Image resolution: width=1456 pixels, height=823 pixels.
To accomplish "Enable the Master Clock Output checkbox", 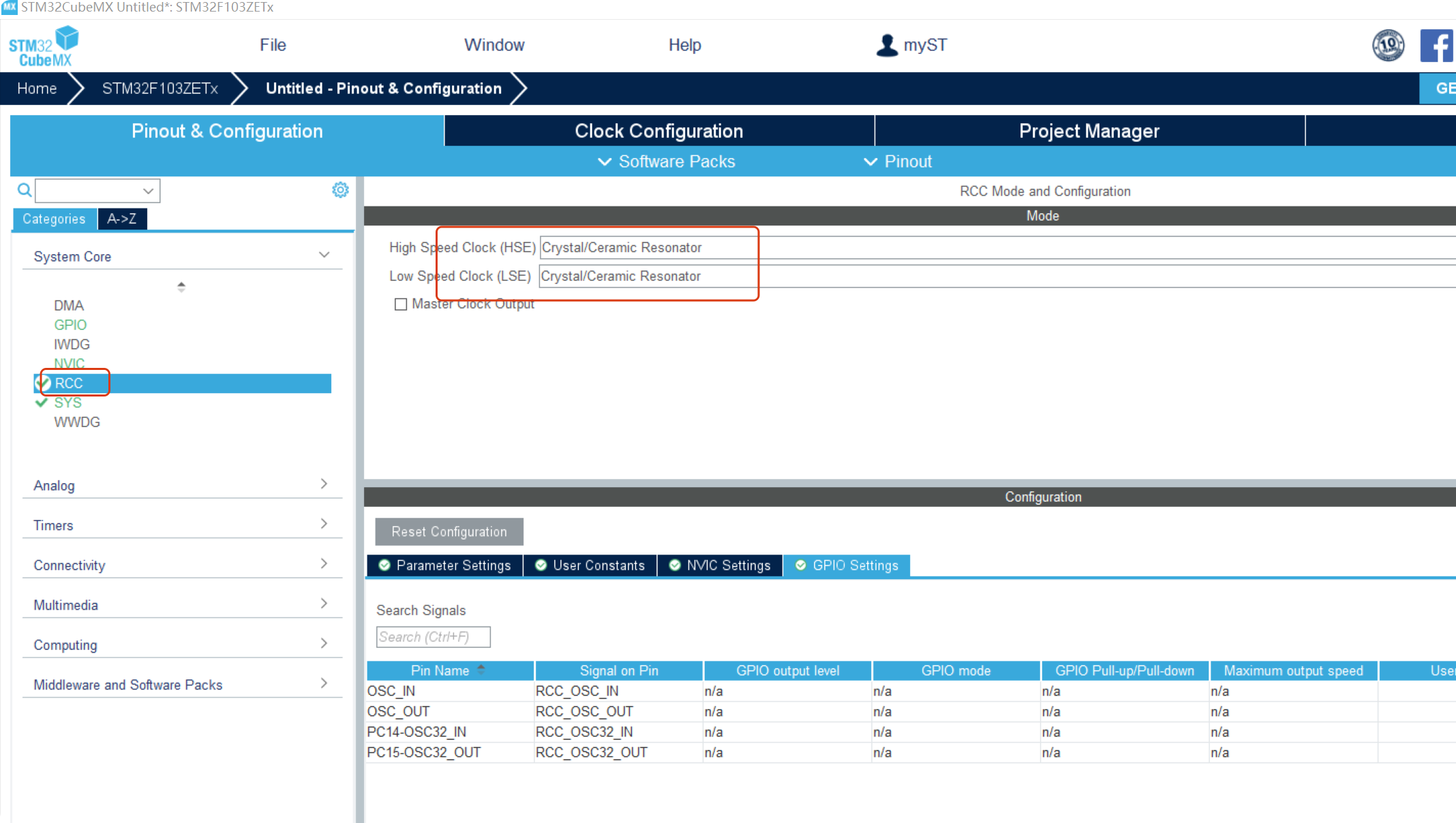I will click(x=401, y=304).
